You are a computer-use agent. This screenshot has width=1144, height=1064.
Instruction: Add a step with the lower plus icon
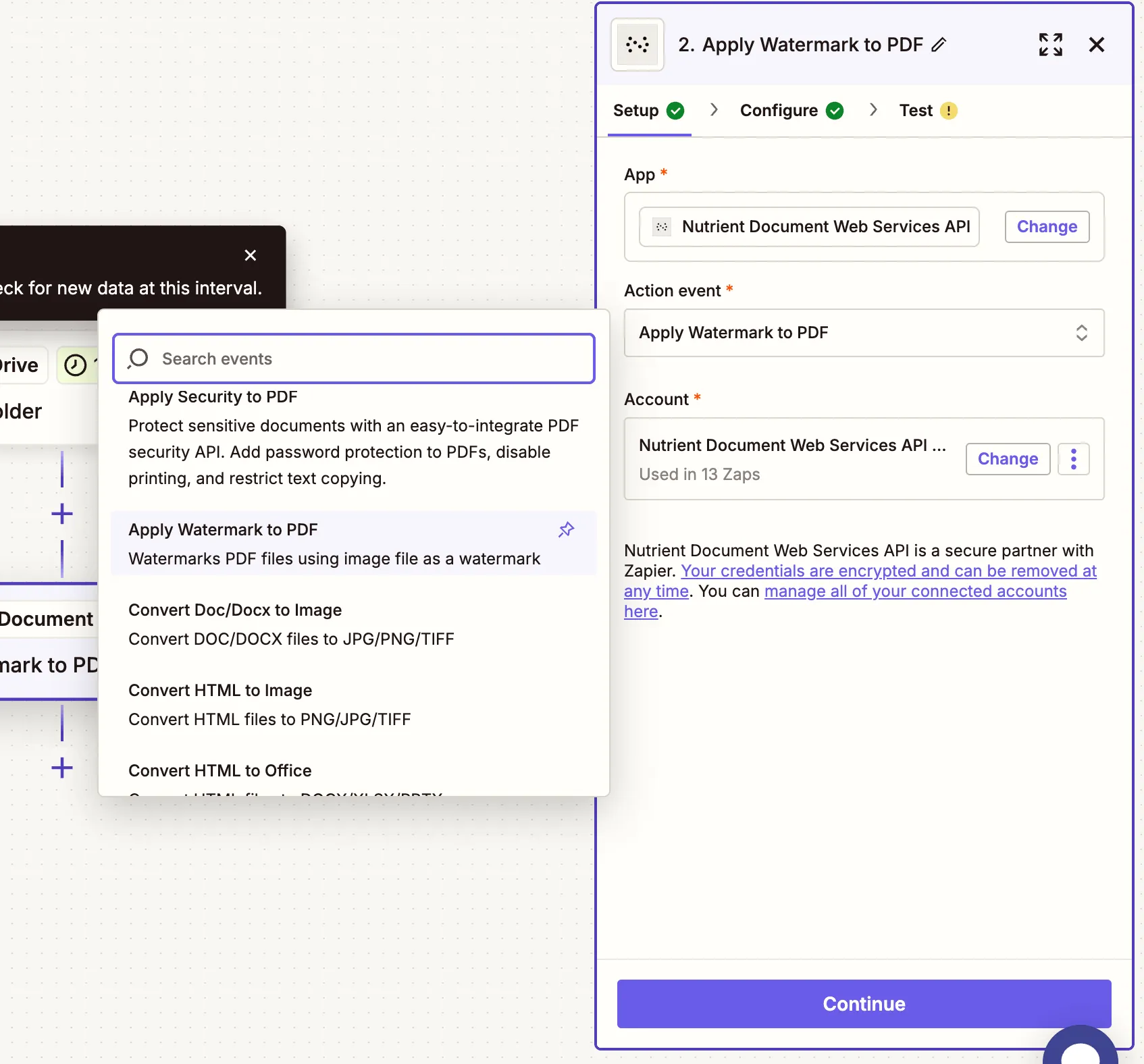tap(62, 768)
